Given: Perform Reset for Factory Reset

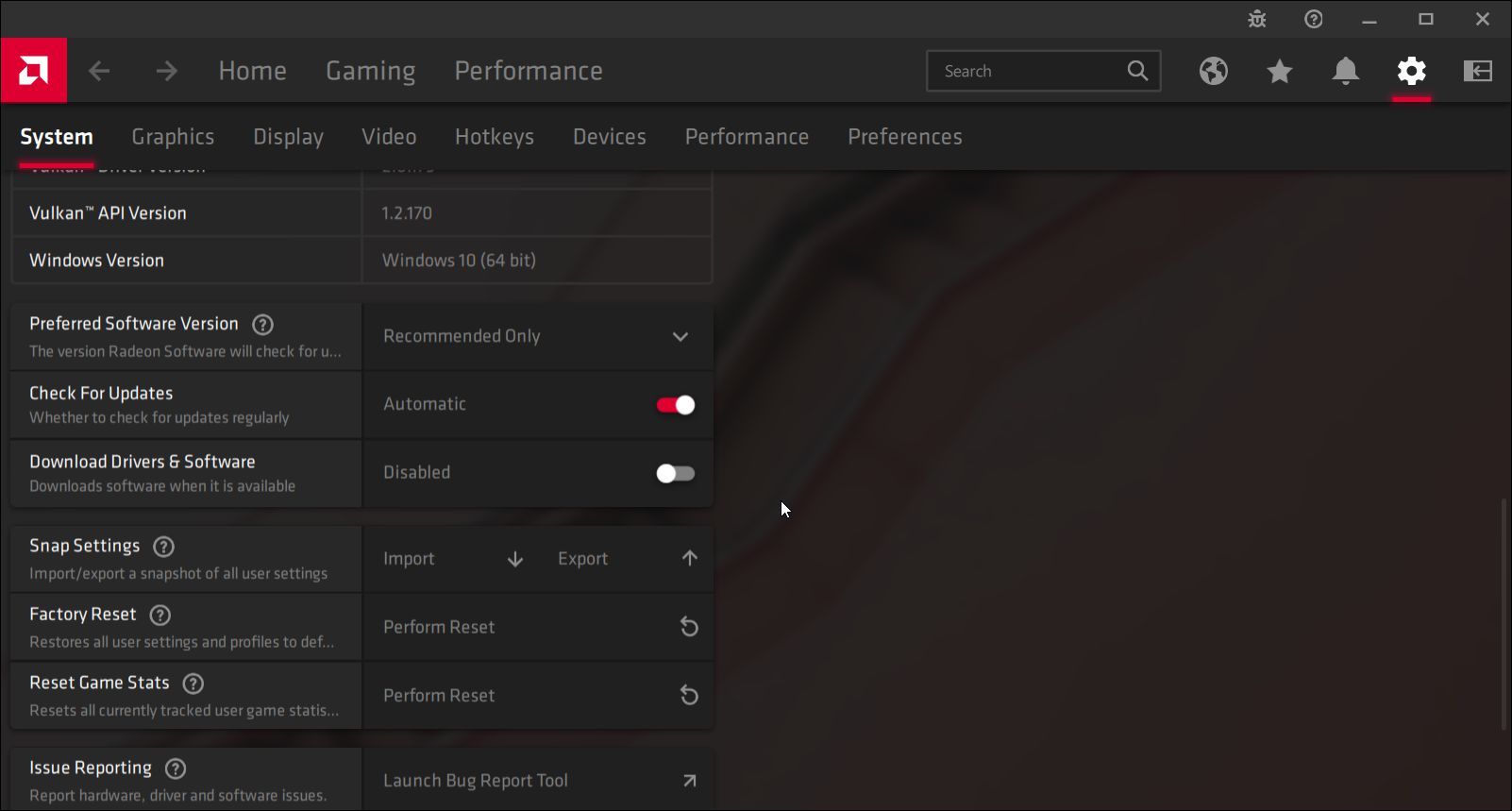Looking at the screenshot, I should pos(538,627).
